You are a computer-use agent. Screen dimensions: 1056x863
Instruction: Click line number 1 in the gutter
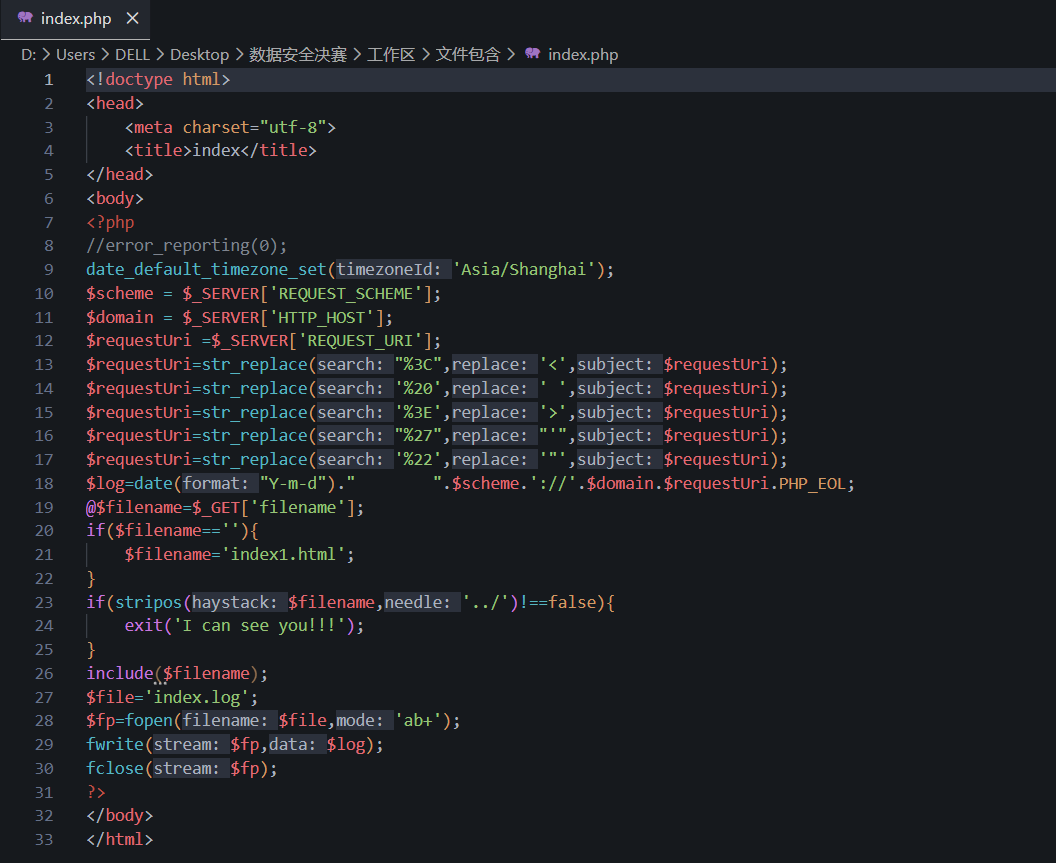(48, 80)
